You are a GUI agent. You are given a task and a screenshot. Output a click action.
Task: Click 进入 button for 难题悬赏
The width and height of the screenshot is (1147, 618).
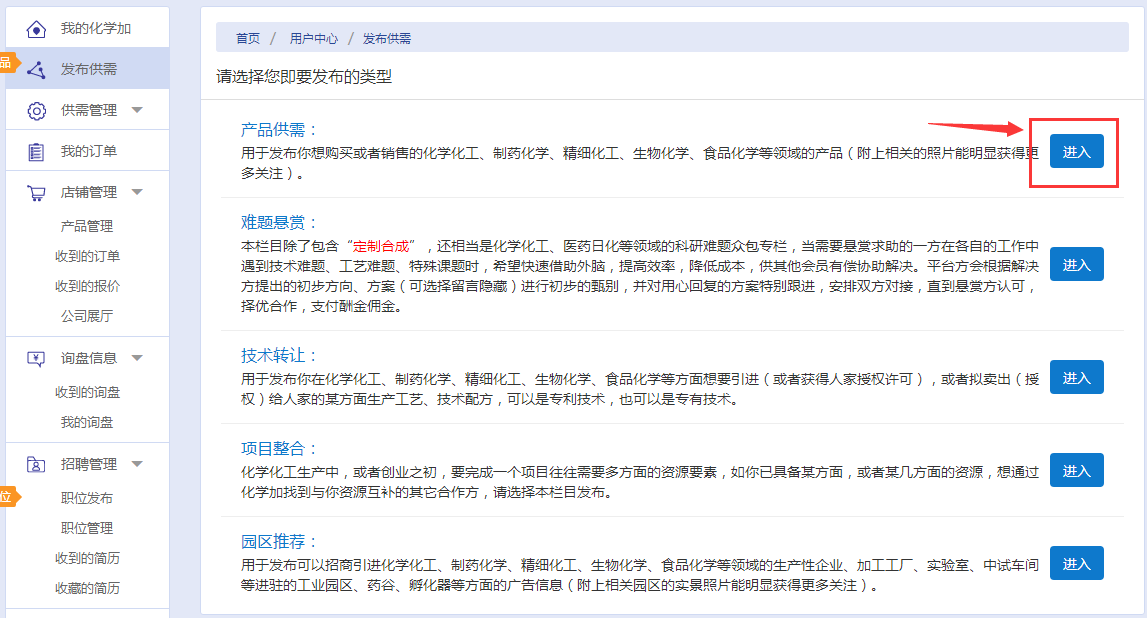pos(1076,265)
